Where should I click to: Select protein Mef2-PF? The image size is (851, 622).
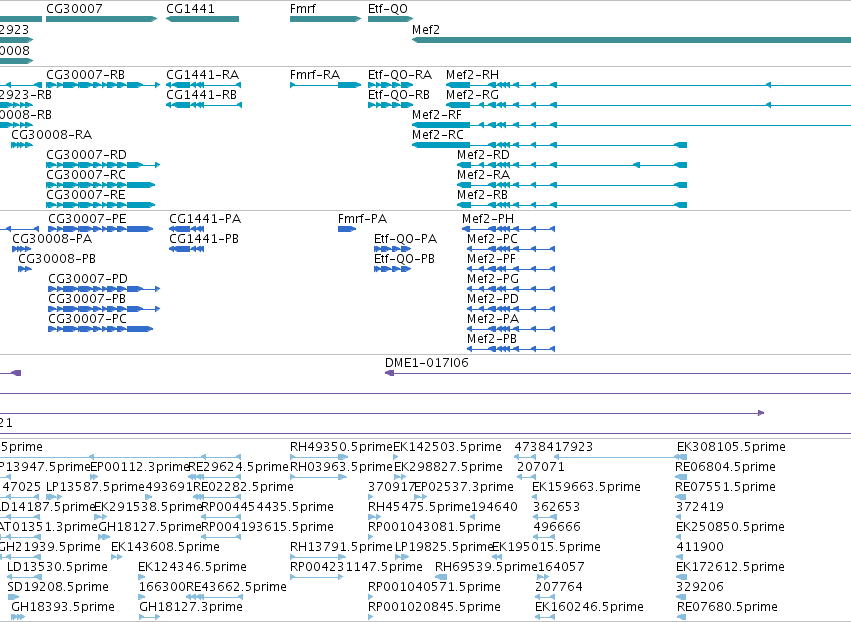pyautogui.click(x=511, y=269)
